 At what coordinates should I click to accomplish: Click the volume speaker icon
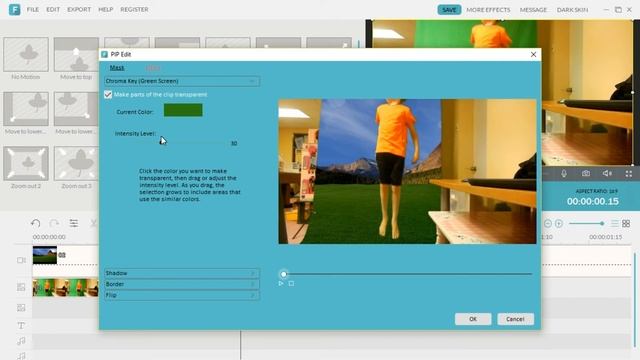pos(607,173)
